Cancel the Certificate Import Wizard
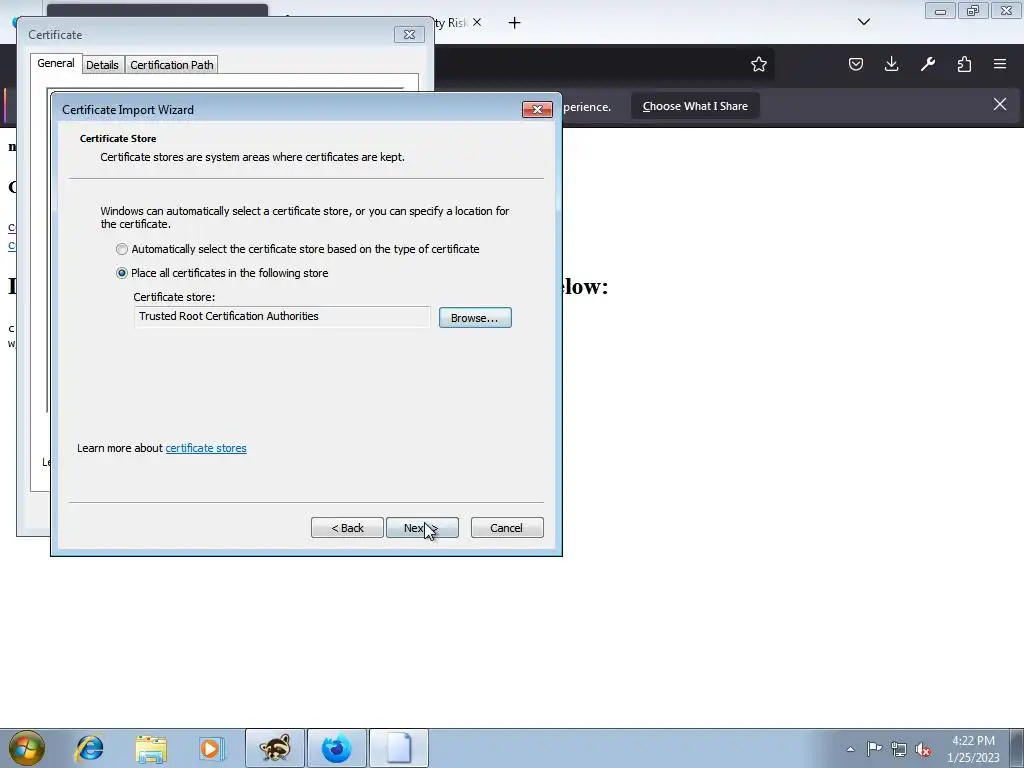The width and height of the screenshot is (1024, 768). [x=507, y=528]
